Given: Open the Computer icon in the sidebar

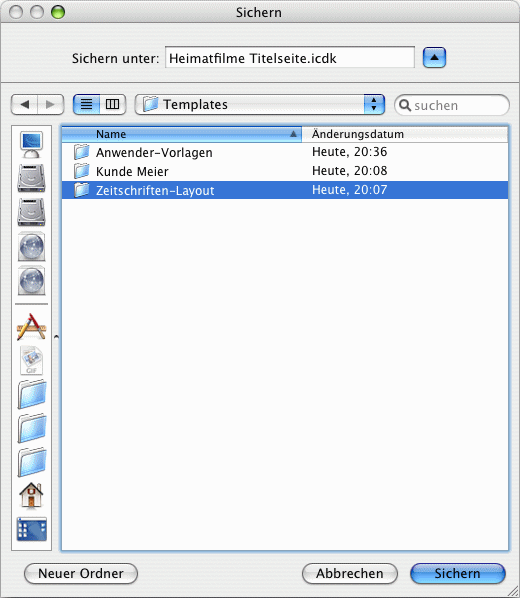Looking at the screenshot, I should tap(31, 145).
